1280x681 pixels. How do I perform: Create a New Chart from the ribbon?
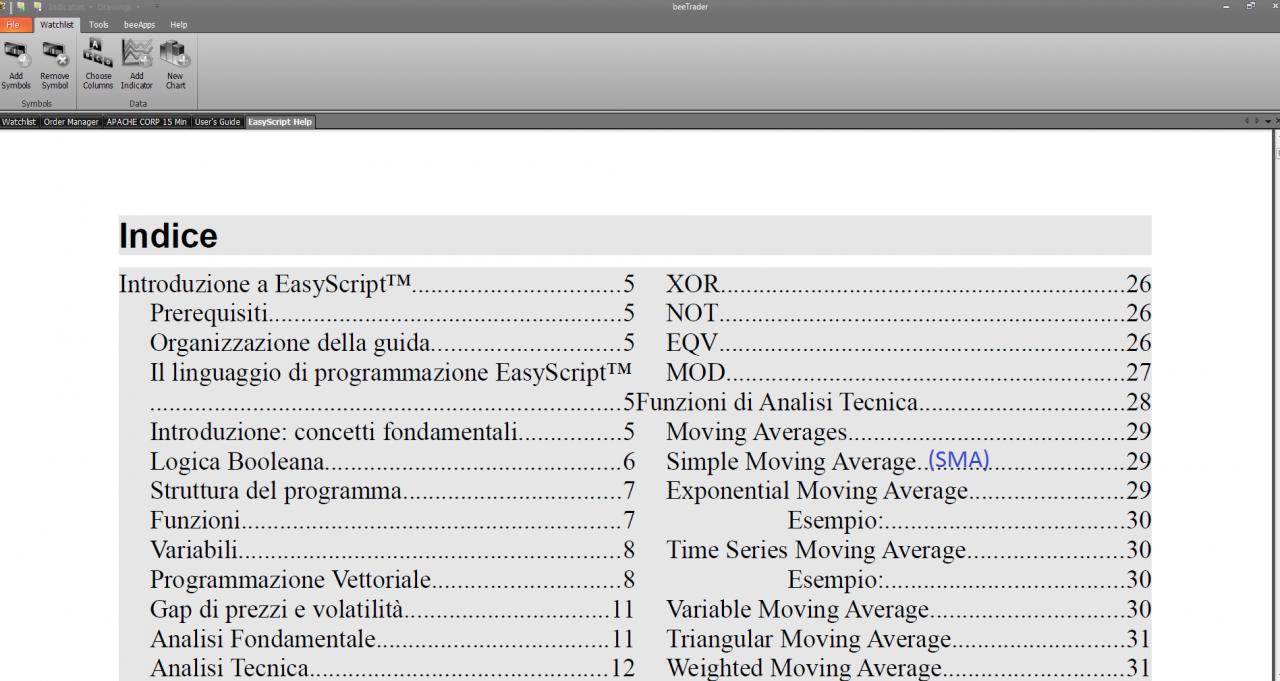click(175, 66)
